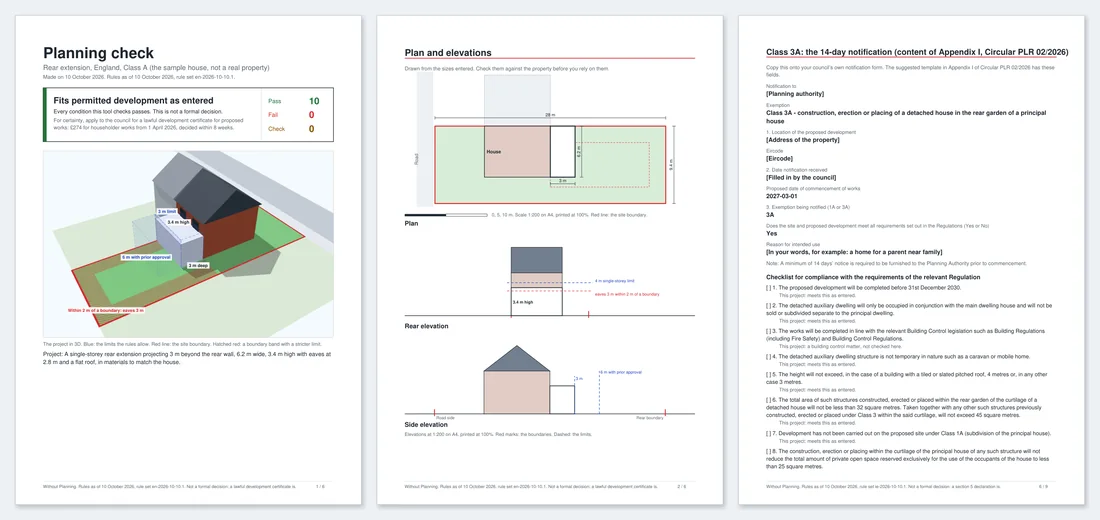
Task: Click the '[Planning authority]' field
Action: click(795, 93)
